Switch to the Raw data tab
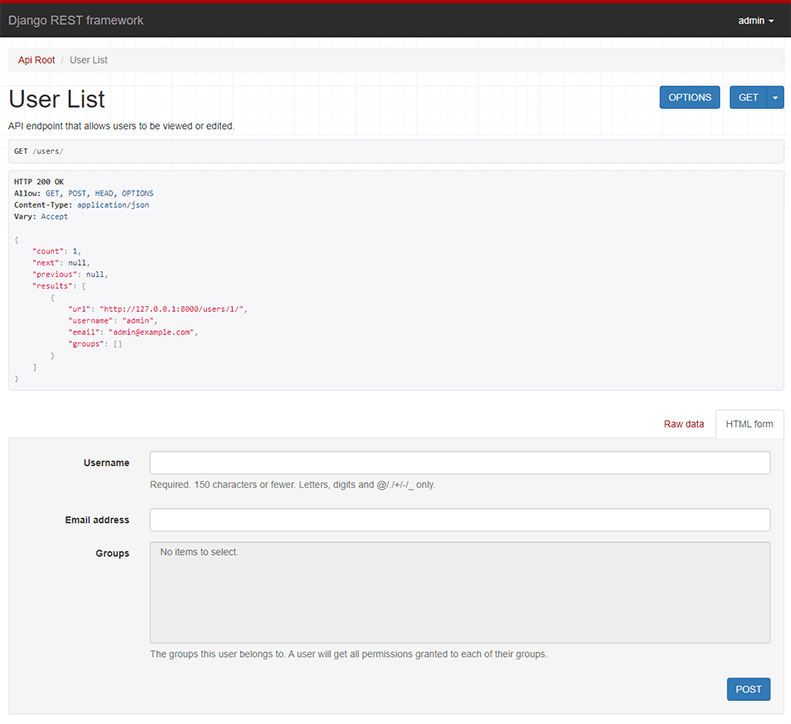Screen dimensions: 791x724 click(683, 424)
